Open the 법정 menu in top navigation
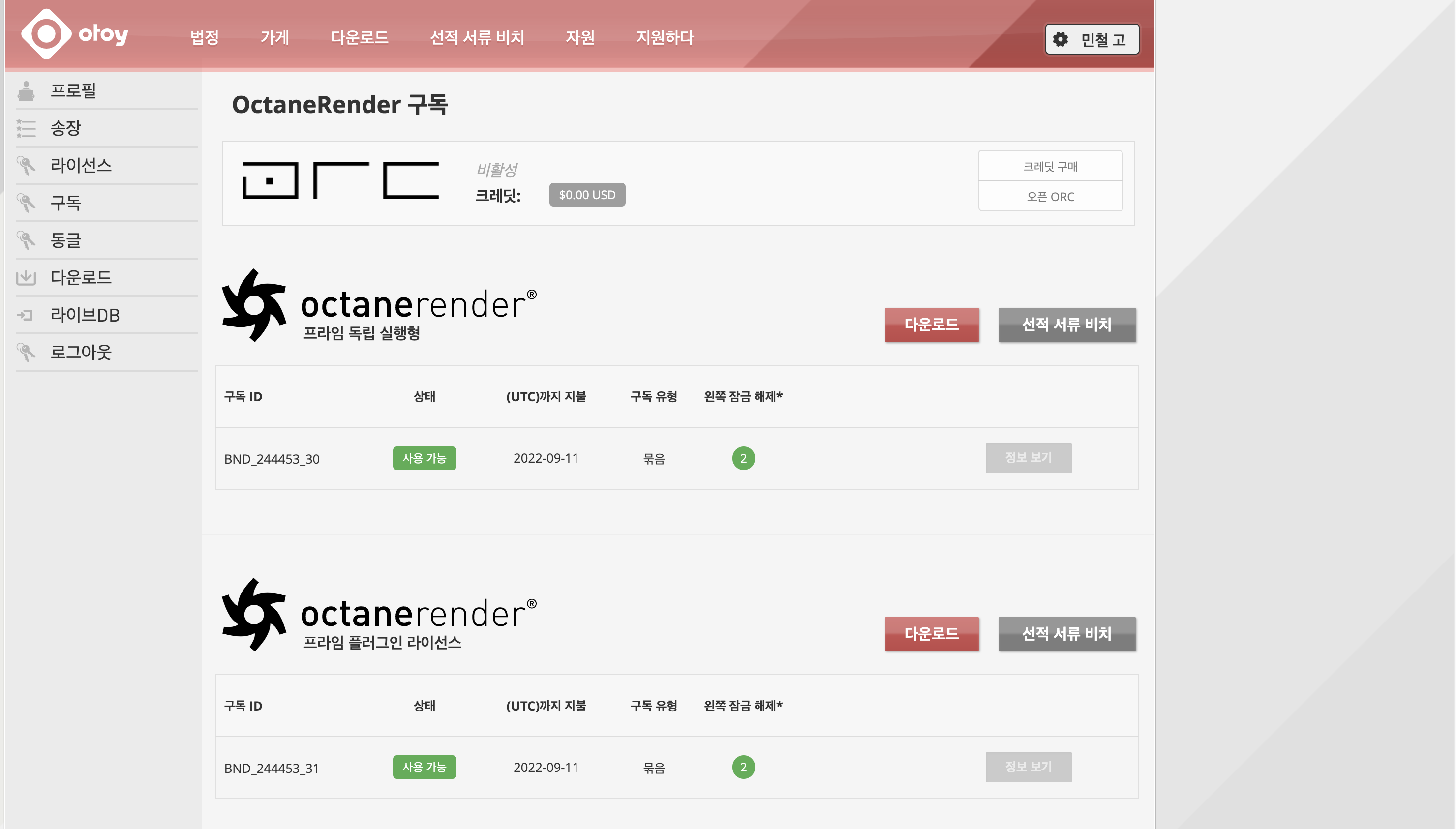This screenshot has height=829, width=1456. click(205, 37)
